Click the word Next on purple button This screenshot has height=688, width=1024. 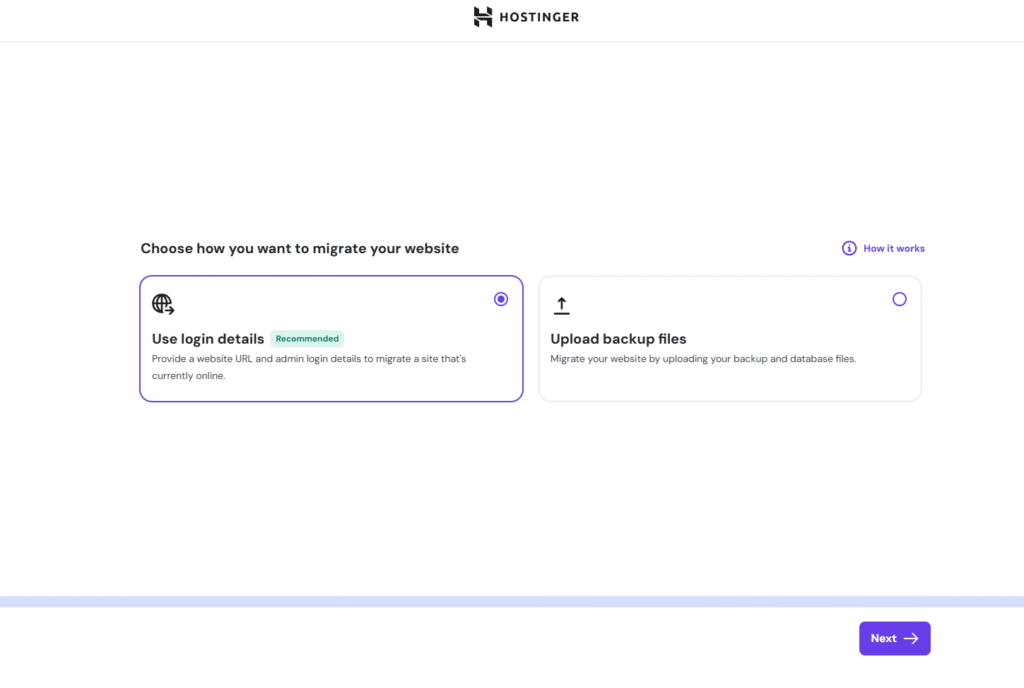pos(883,638)
